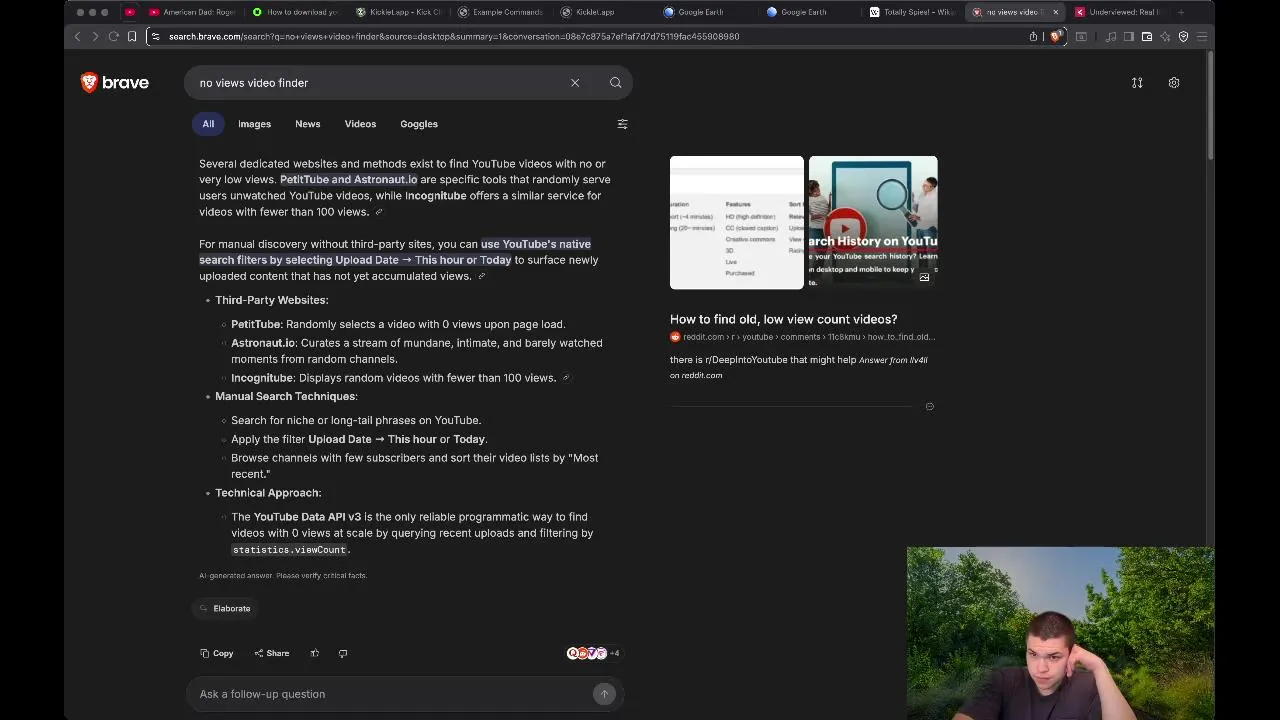This screenshot has width=1280, height=720.
Task: Click the browser back arrow
Action: click(77, 36)
